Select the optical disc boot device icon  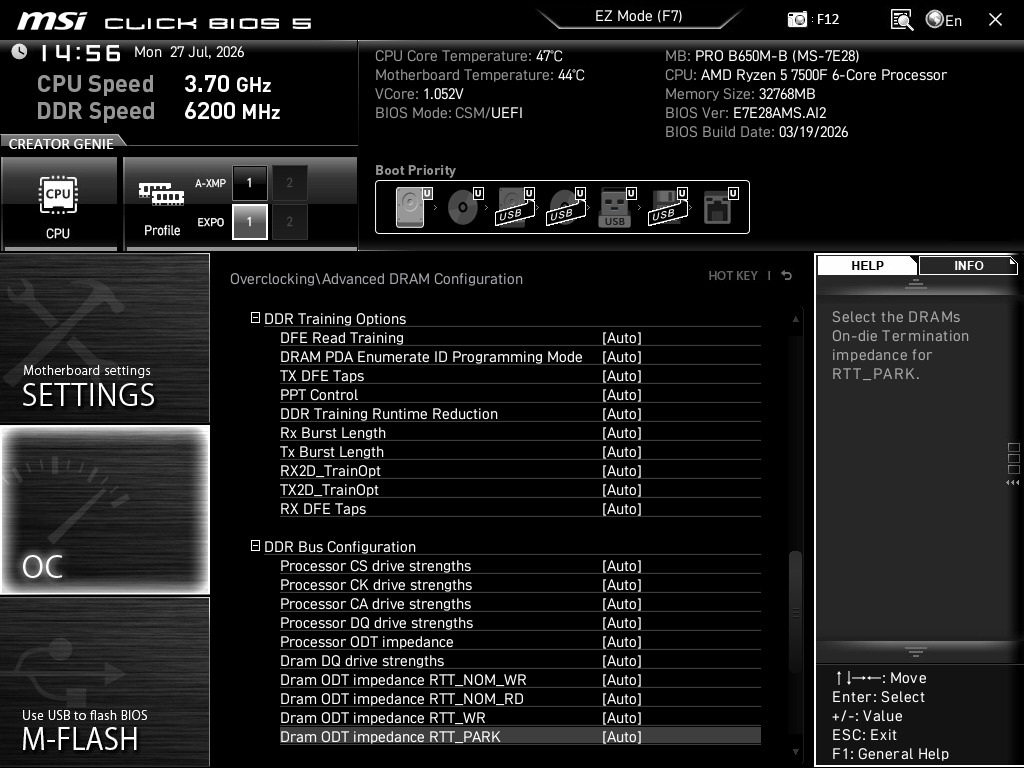coord(464,207)
